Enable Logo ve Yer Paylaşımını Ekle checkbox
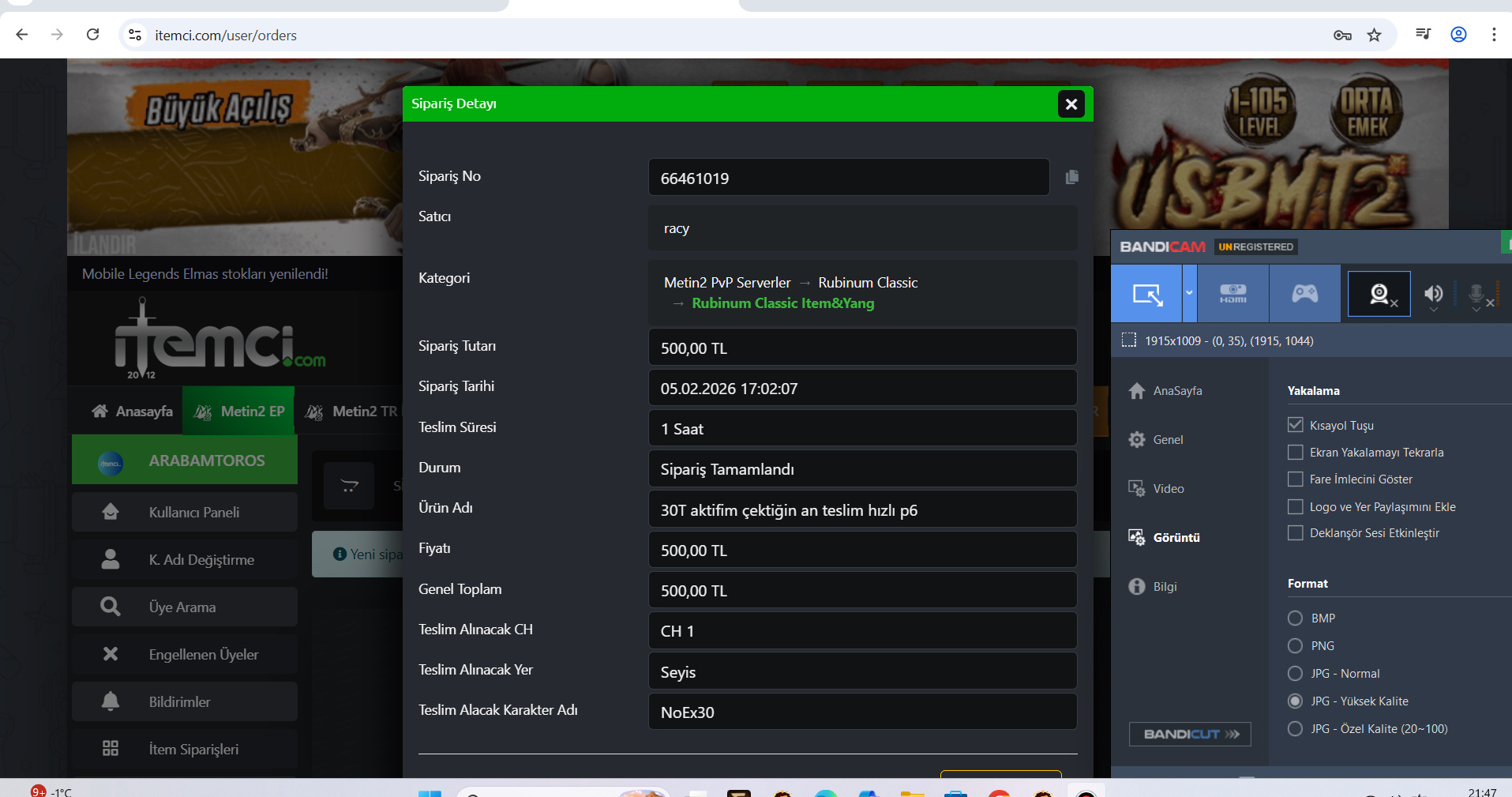This screenshot has height=797, width=1512. pos(1295,506)
